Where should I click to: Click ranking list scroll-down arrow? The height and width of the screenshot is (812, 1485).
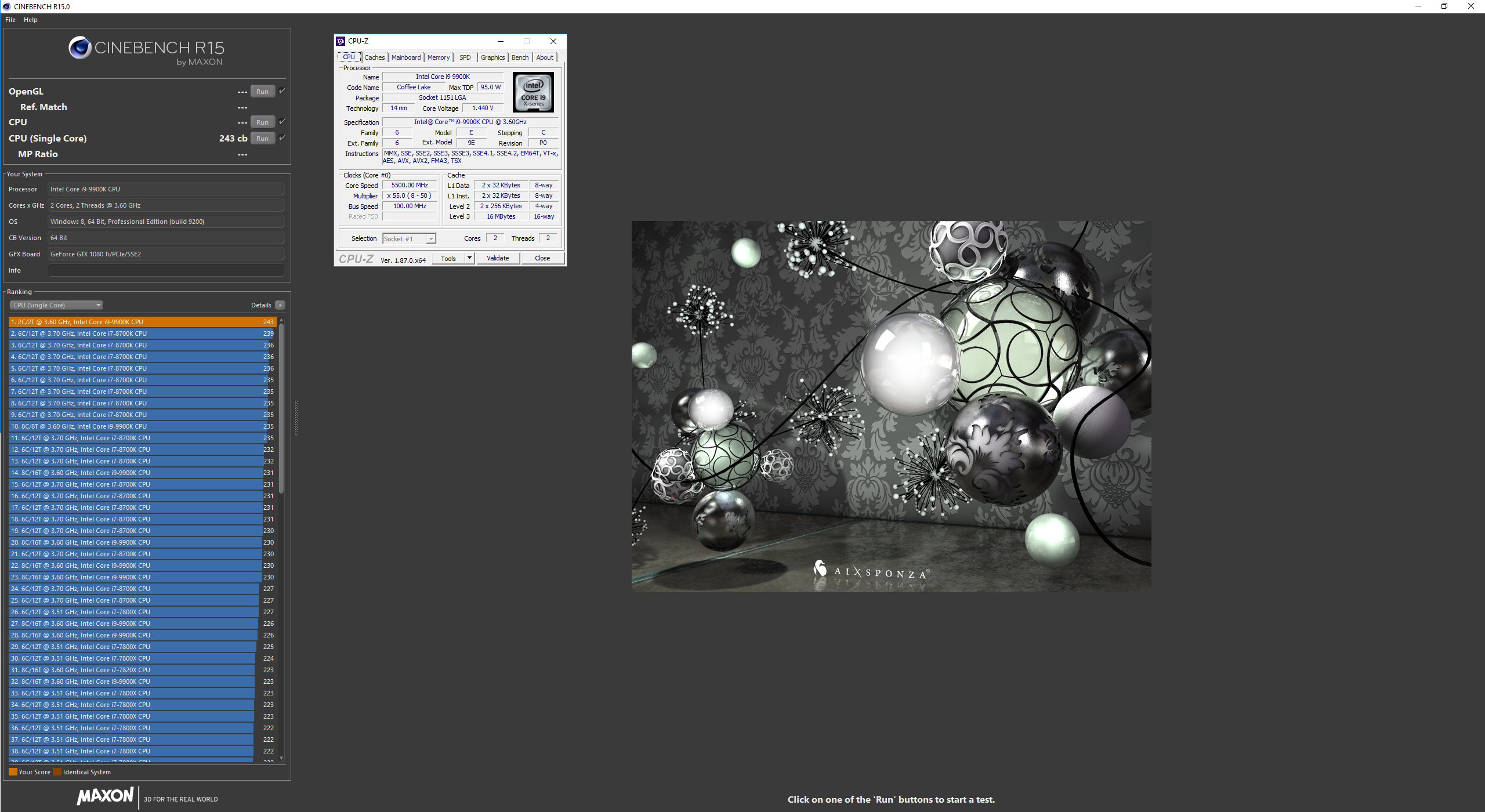[x=281, y=758]
